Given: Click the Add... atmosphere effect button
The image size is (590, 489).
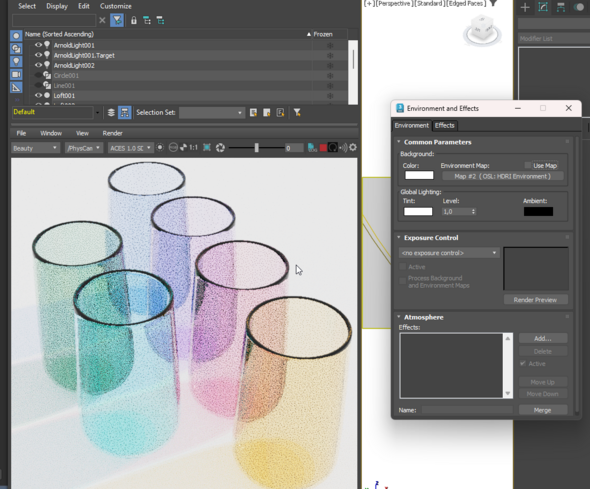Looking at the screenshot, I should pos(543,339).
